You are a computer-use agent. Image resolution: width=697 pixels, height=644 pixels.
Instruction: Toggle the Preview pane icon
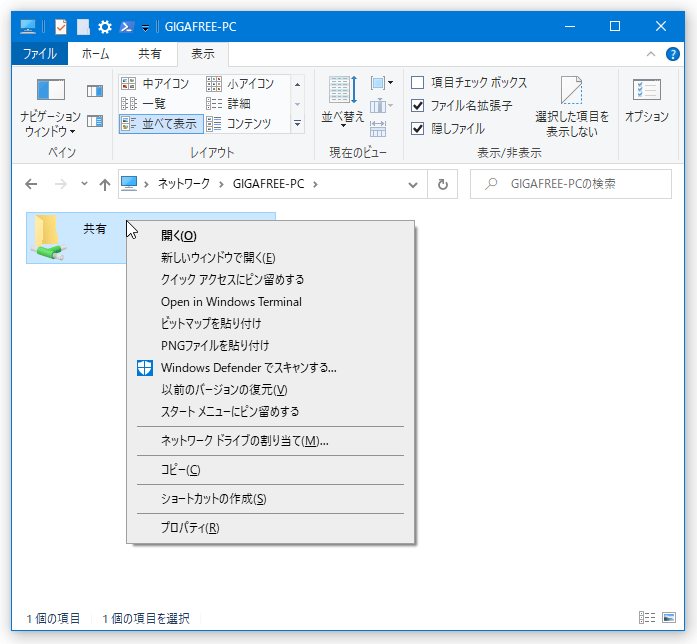click(x=95, y=91)
